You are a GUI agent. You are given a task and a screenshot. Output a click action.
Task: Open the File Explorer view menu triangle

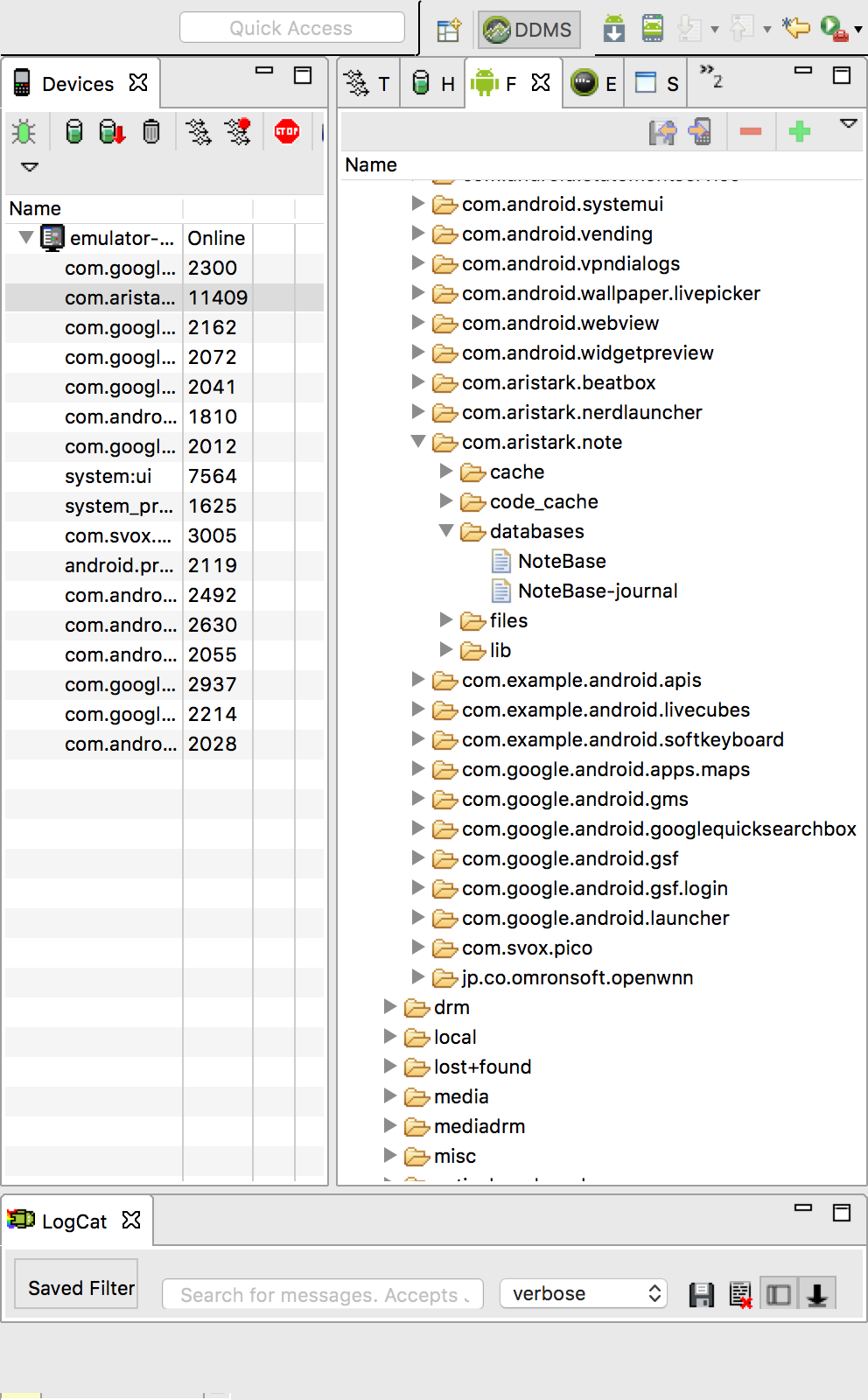(x=848, y=124)
